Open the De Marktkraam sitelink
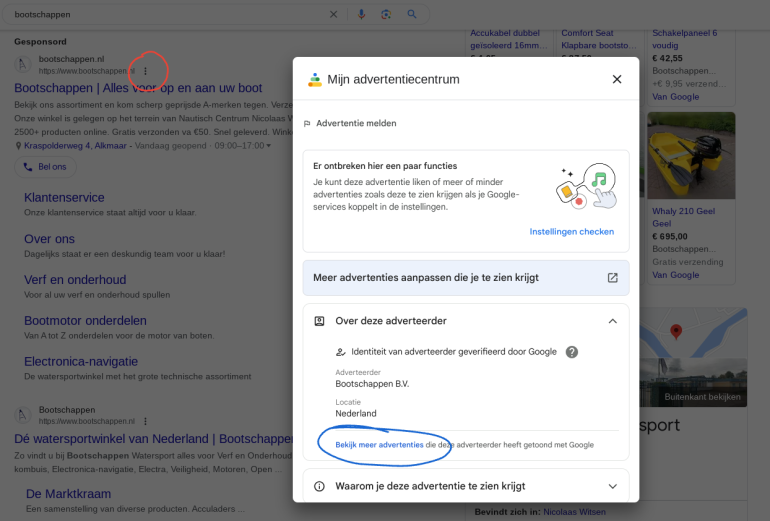Screen dimensions: 770x521 68,494
